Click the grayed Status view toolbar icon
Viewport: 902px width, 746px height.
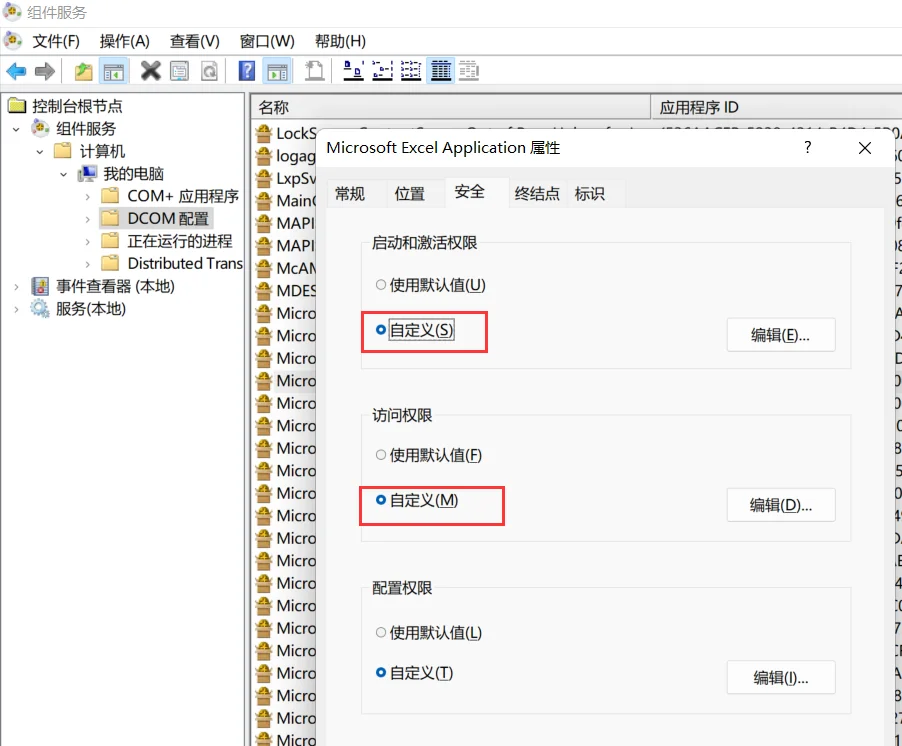[469, 71]
